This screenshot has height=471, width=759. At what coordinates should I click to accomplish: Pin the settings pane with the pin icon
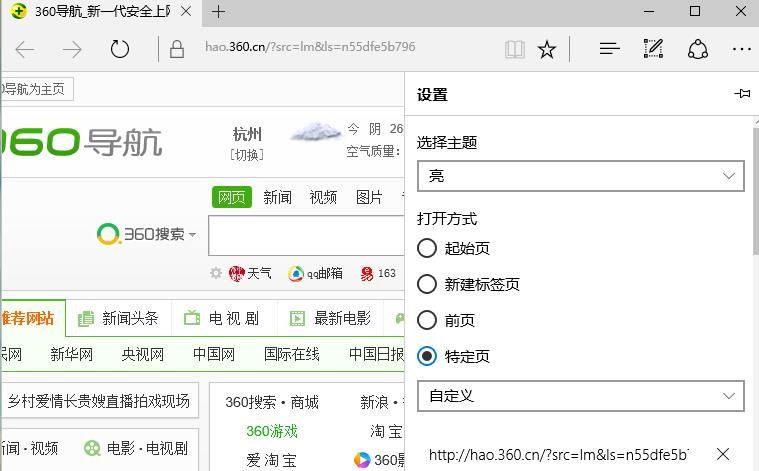tap(742, 93)
